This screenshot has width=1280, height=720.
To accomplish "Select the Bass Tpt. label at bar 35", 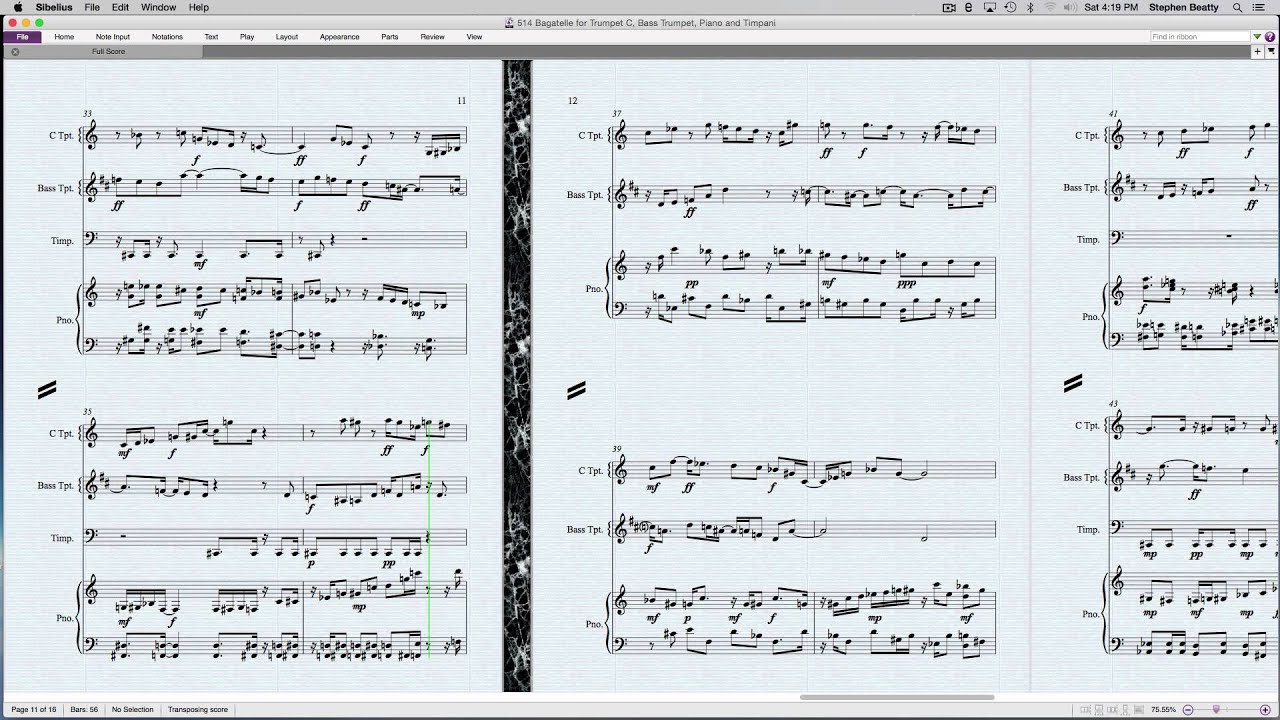I will tap(56, 485).
